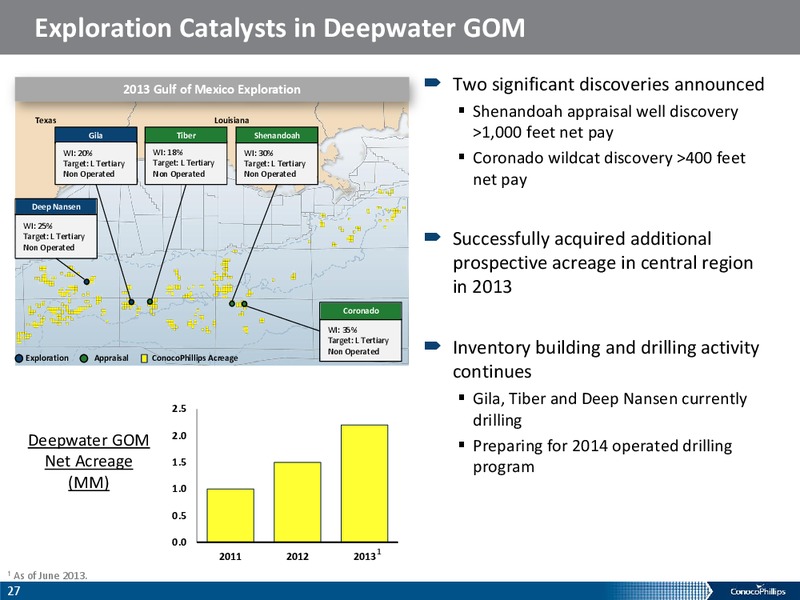Click the 'Deepwater GOM Net Acreage (MM)' chart label
Screen dimensions: 800x600
(x=89, y=461)
